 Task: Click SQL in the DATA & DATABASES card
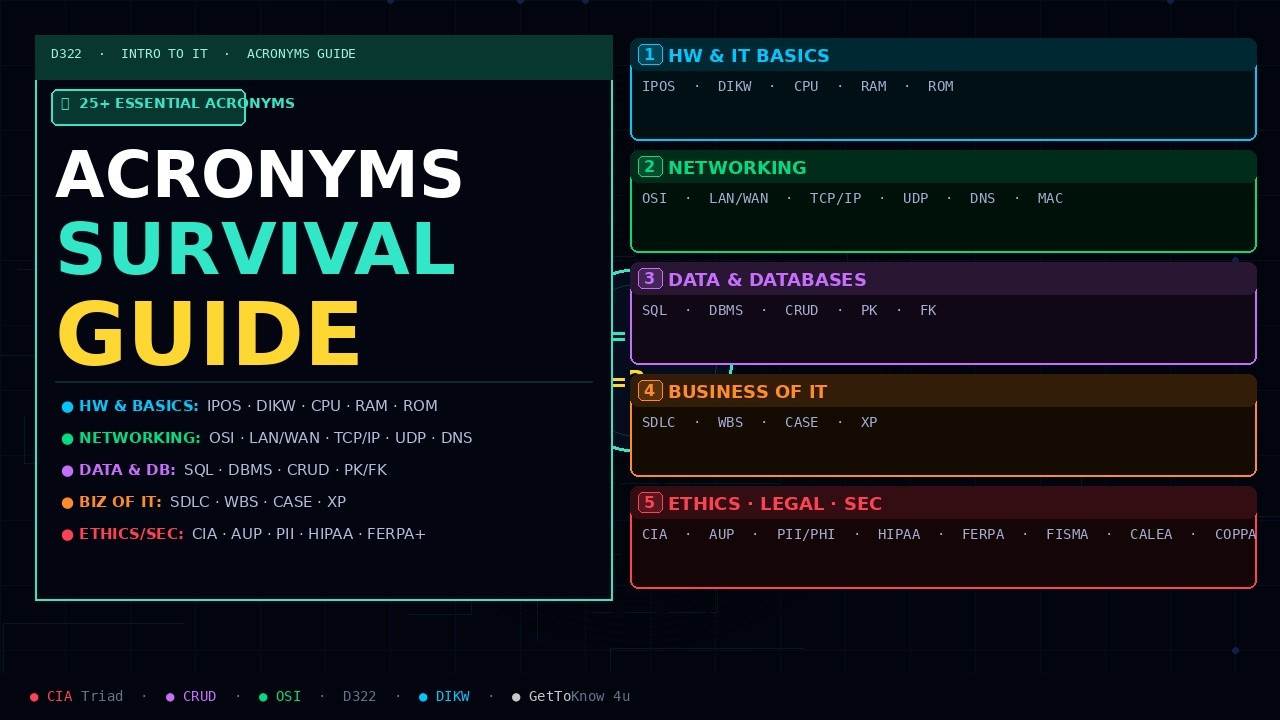[x=654, y=311]
